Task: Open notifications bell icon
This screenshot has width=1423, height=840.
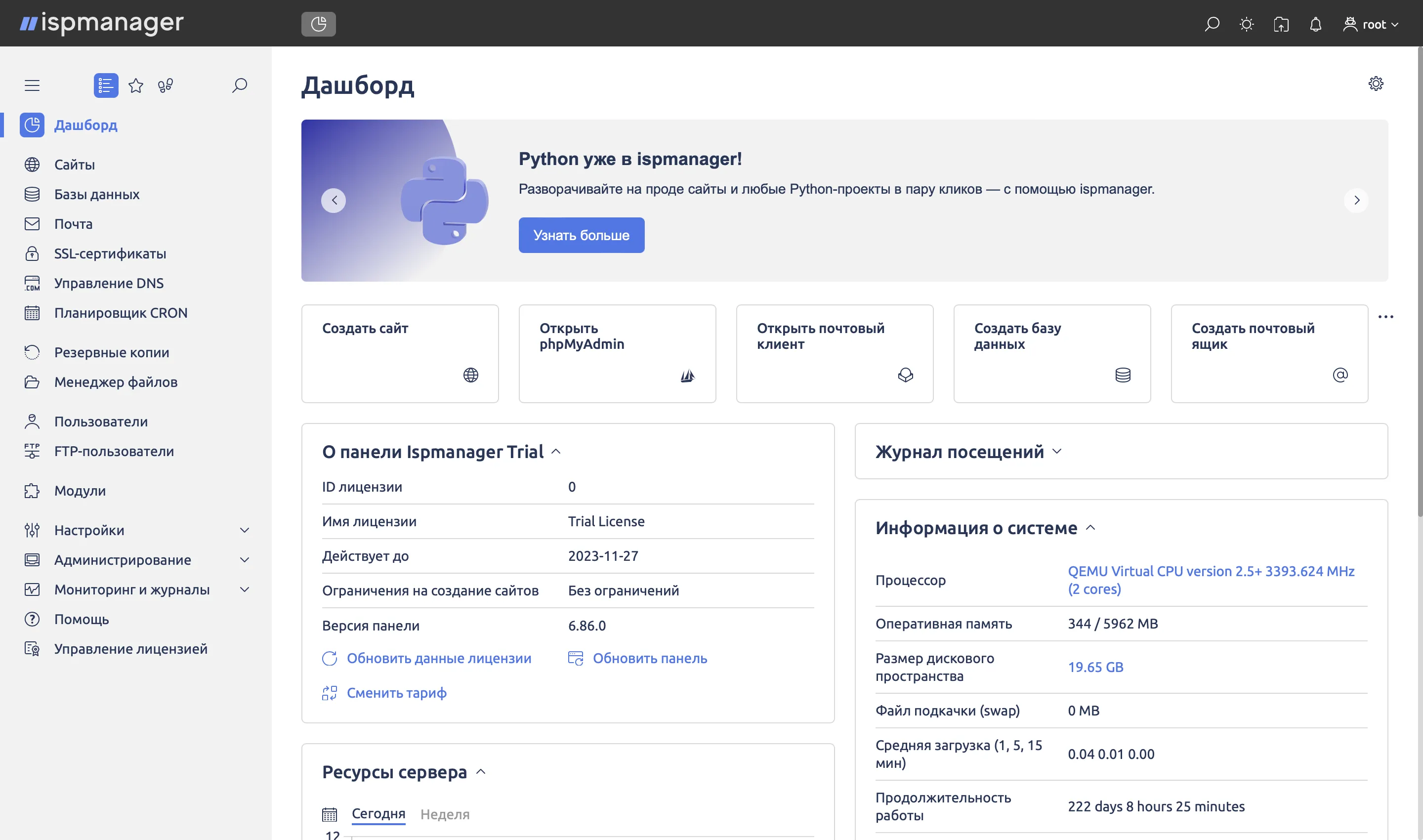Action: (1315, 24)
